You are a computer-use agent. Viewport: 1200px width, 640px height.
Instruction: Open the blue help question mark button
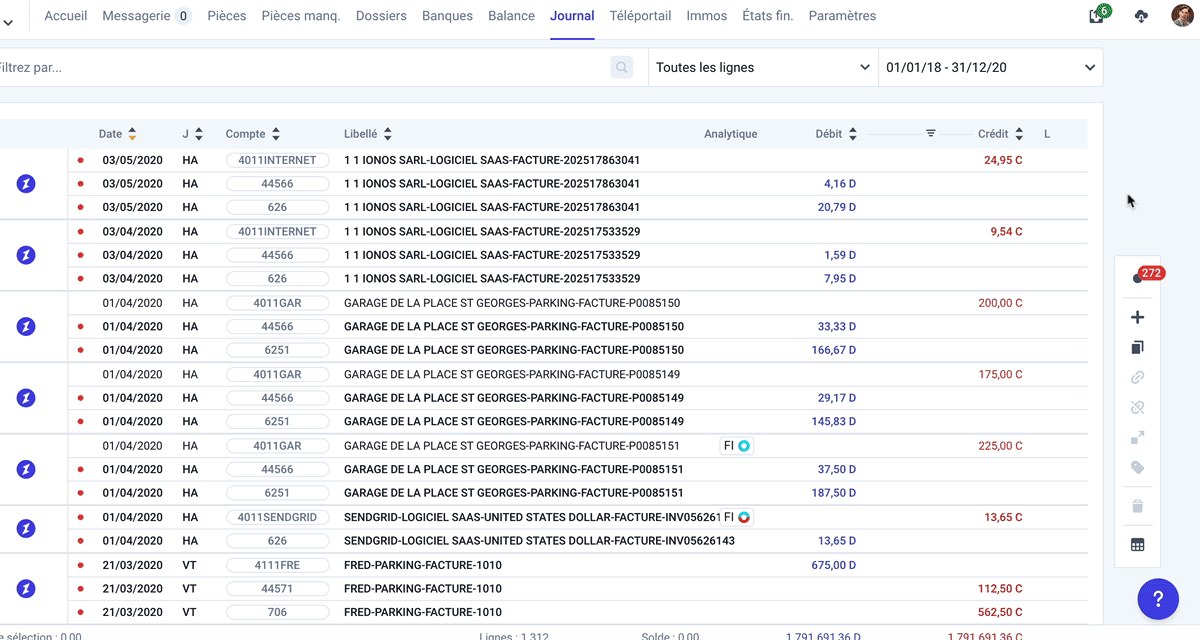(x=1158, y=599)
